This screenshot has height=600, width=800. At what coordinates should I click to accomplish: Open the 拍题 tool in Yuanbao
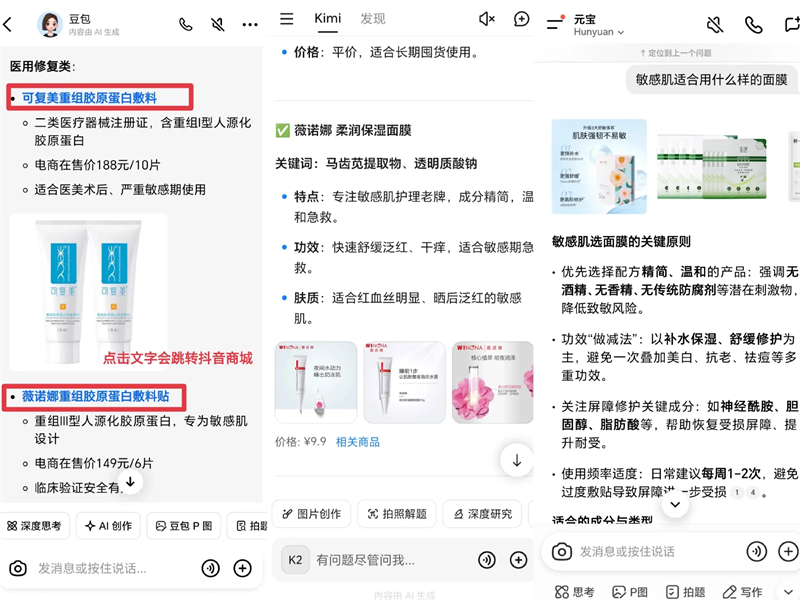689,591
